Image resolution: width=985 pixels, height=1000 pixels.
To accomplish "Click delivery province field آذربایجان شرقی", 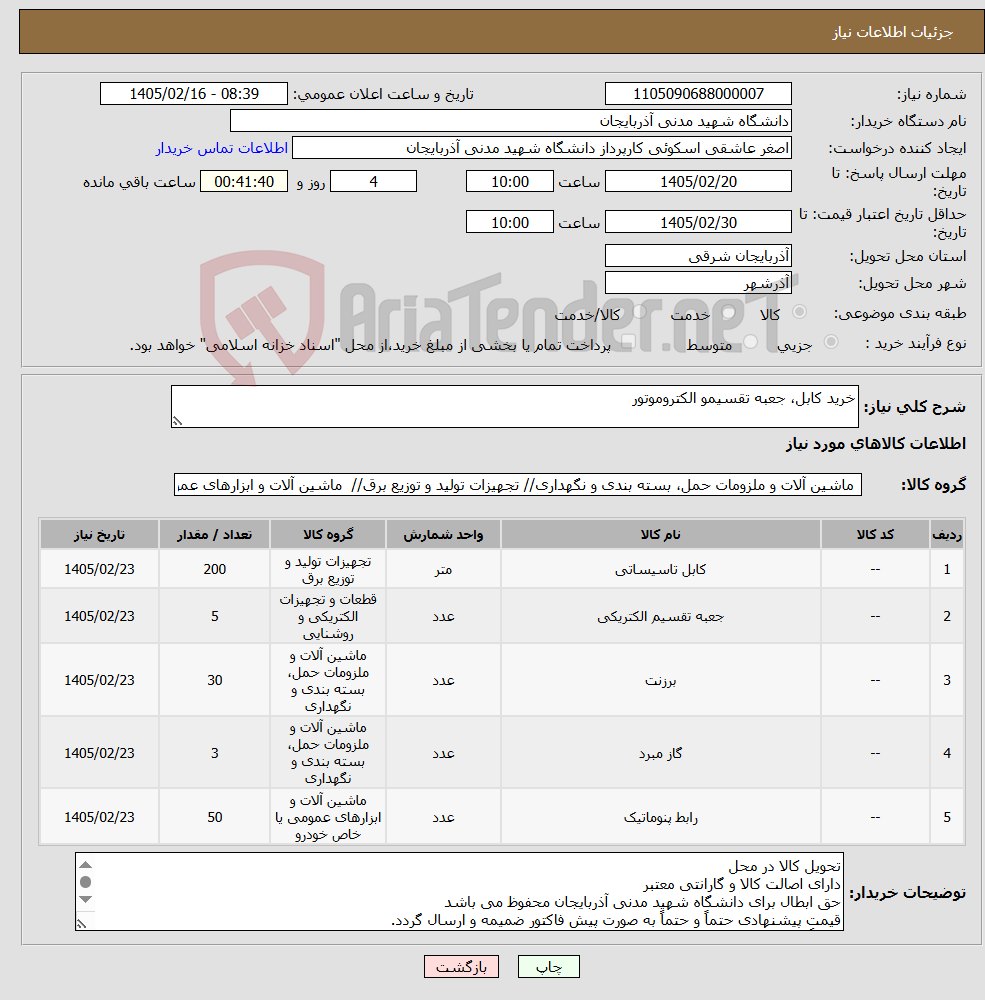I will pyautogui.click(x=698, y=256).
